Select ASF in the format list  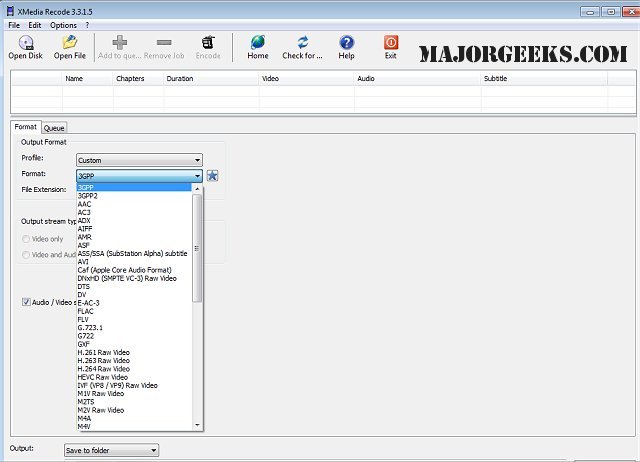(134, 245)
